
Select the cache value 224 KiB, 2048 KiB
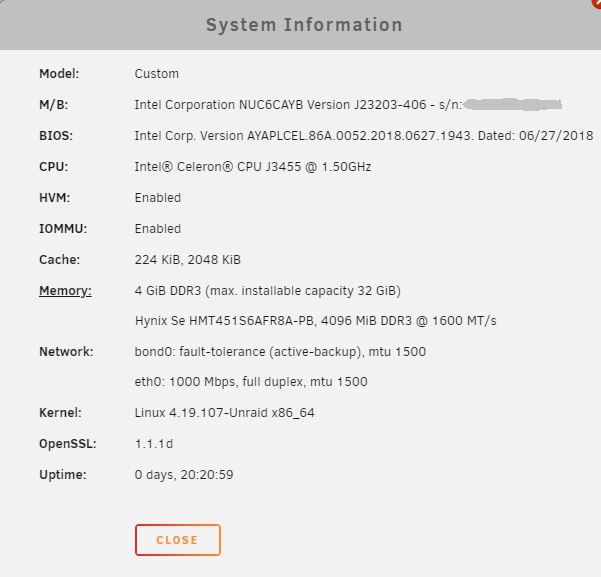pyautogui.click(x=187, y=260)
